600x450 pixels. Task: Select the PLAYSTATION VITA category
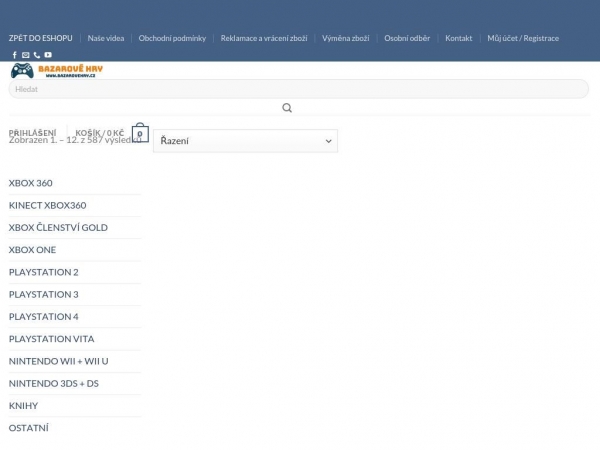point(52,339)
